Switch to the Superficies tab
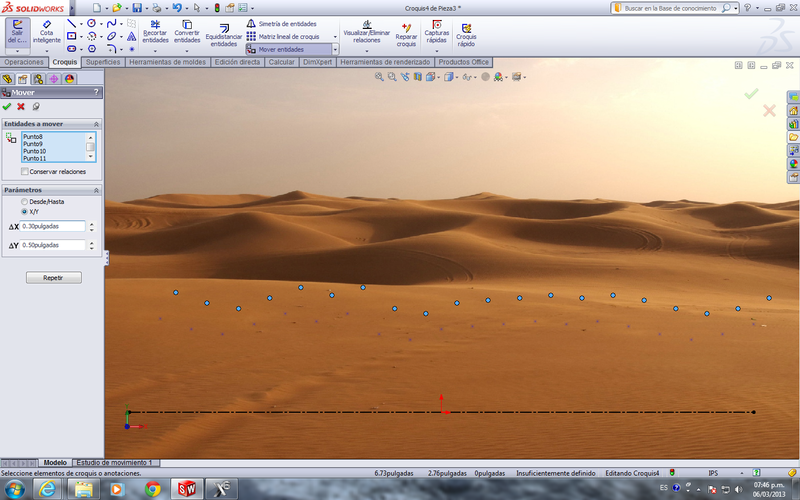The height and width of the screenshot is (500, 800). 103,62
